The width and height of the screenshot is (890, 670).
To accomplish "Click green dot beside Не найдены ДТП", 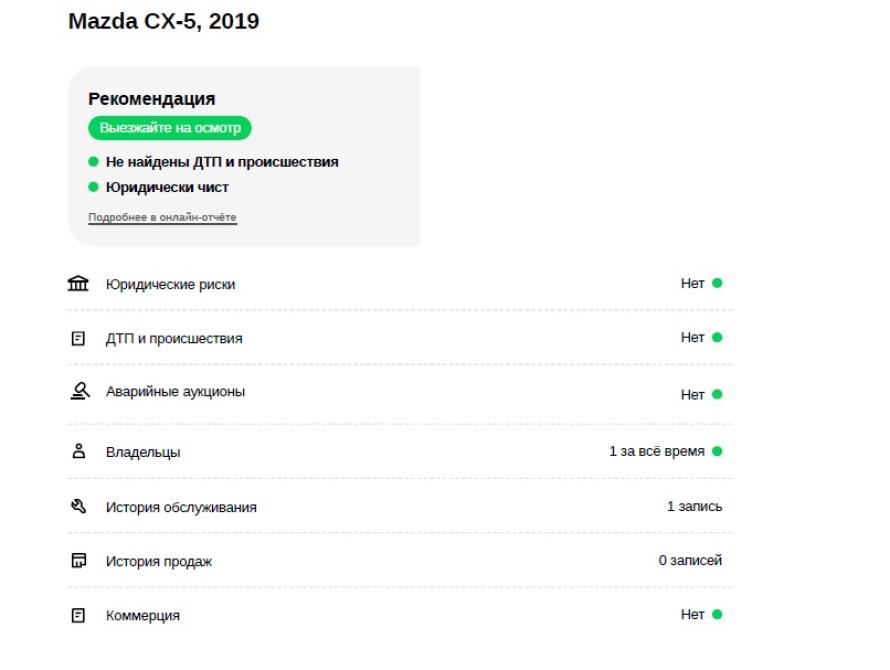I will pyautogui.click(x=94, y=162).
